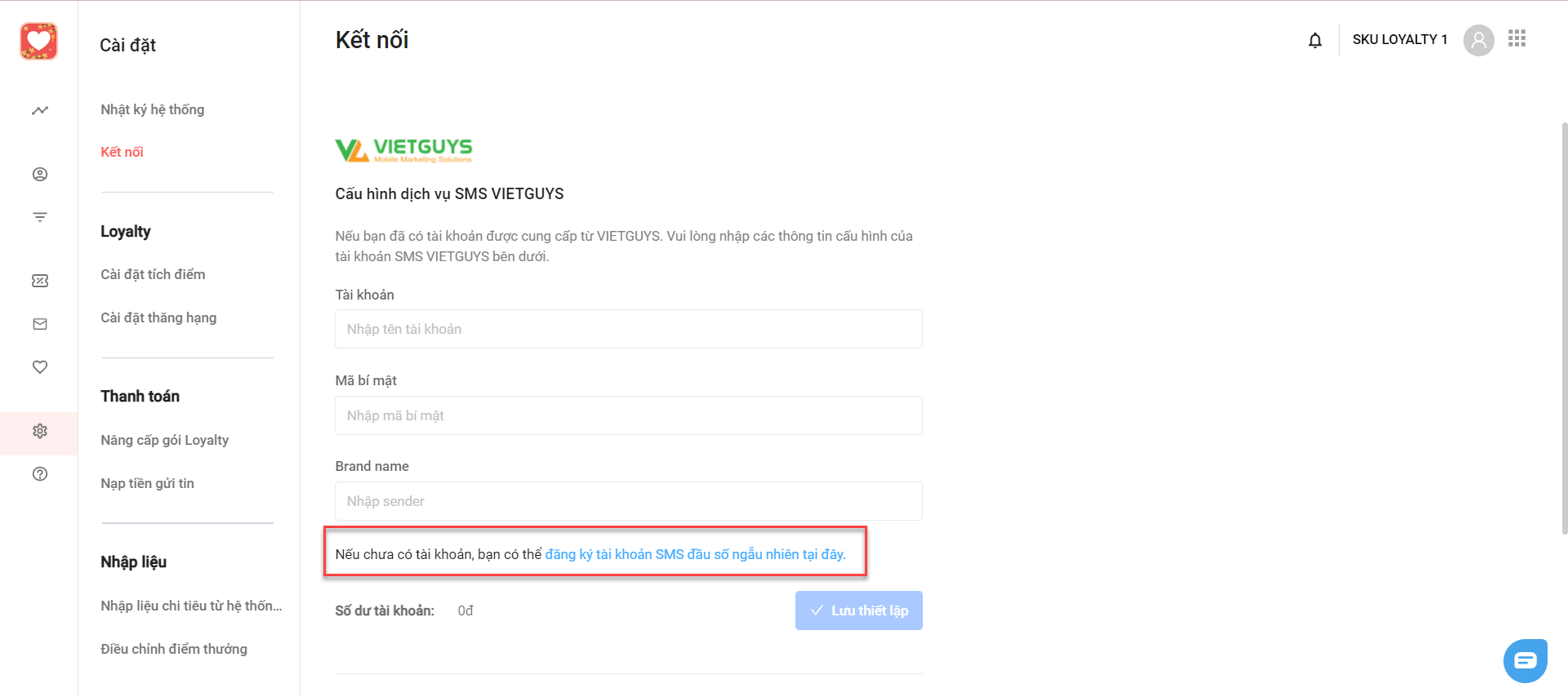Open the voucher coupon sidebar icon

(x=39, y=281)
